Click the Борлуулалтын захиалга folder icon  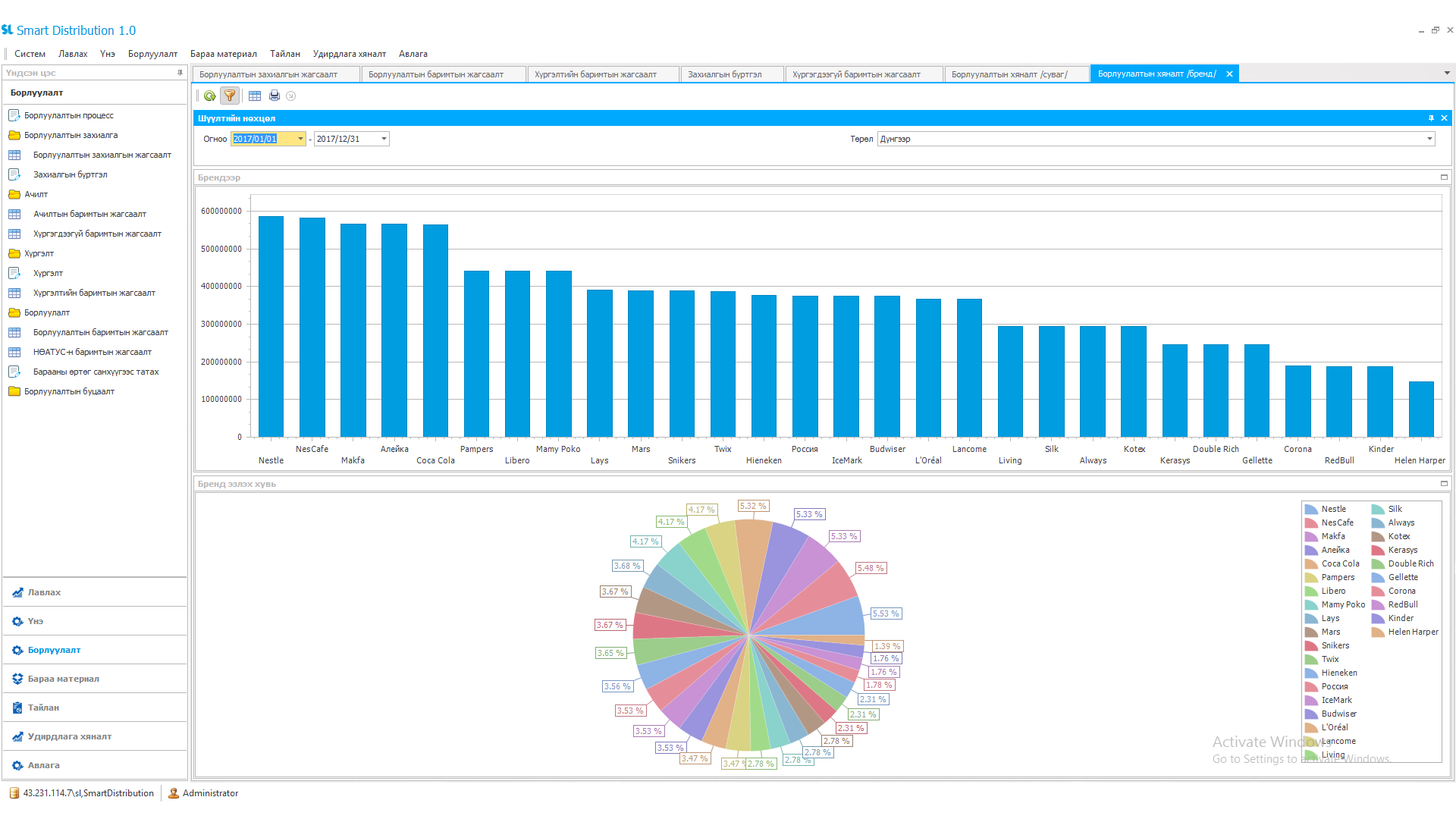14,135
